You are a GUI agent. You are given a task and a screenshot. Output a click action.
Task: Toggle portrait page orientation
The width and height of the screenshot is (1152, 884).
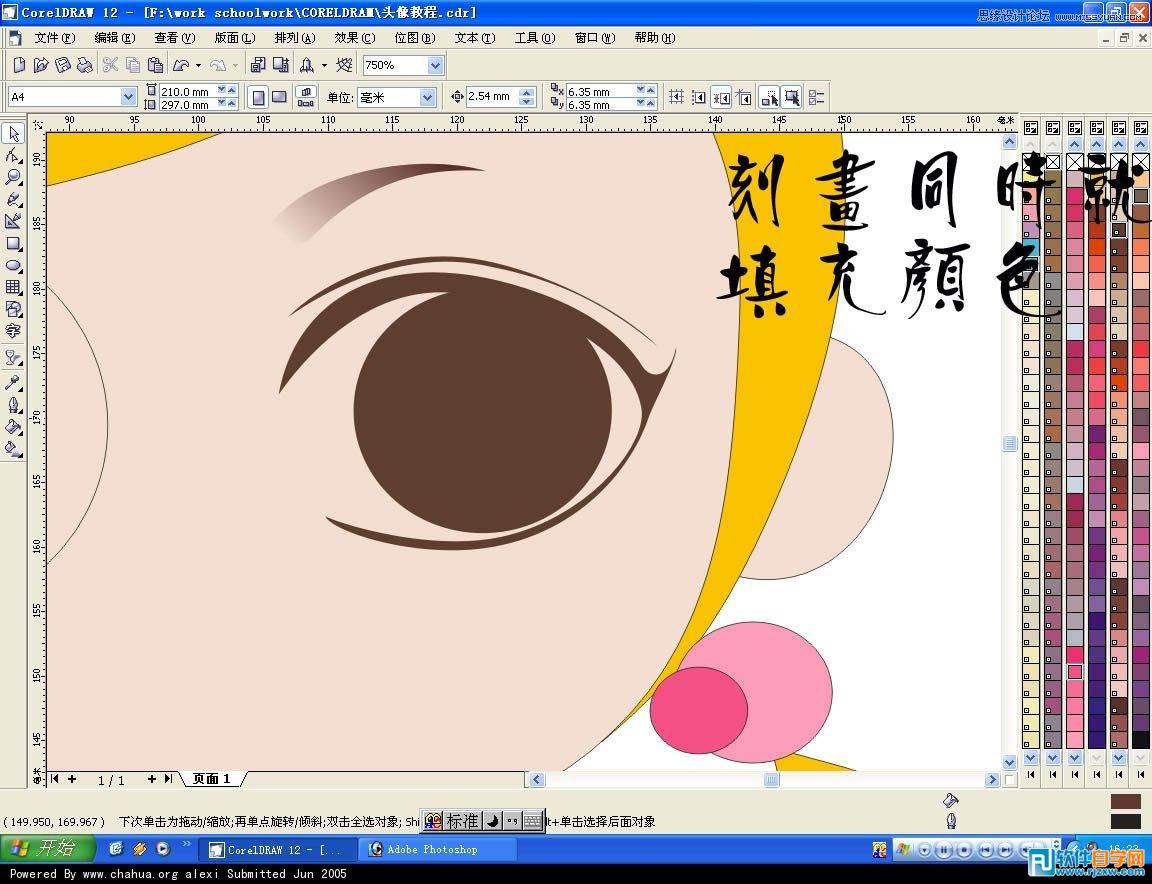(x=258, y=97)
